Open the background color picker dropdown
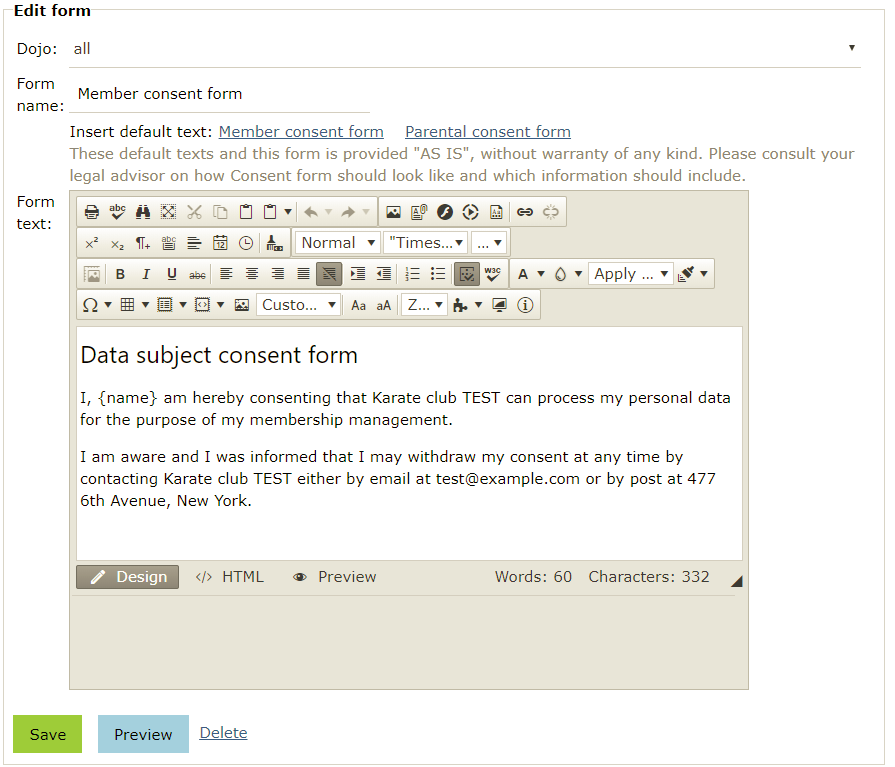The width and height of the screenshot is (895, 767). click(x=578, y=274)
